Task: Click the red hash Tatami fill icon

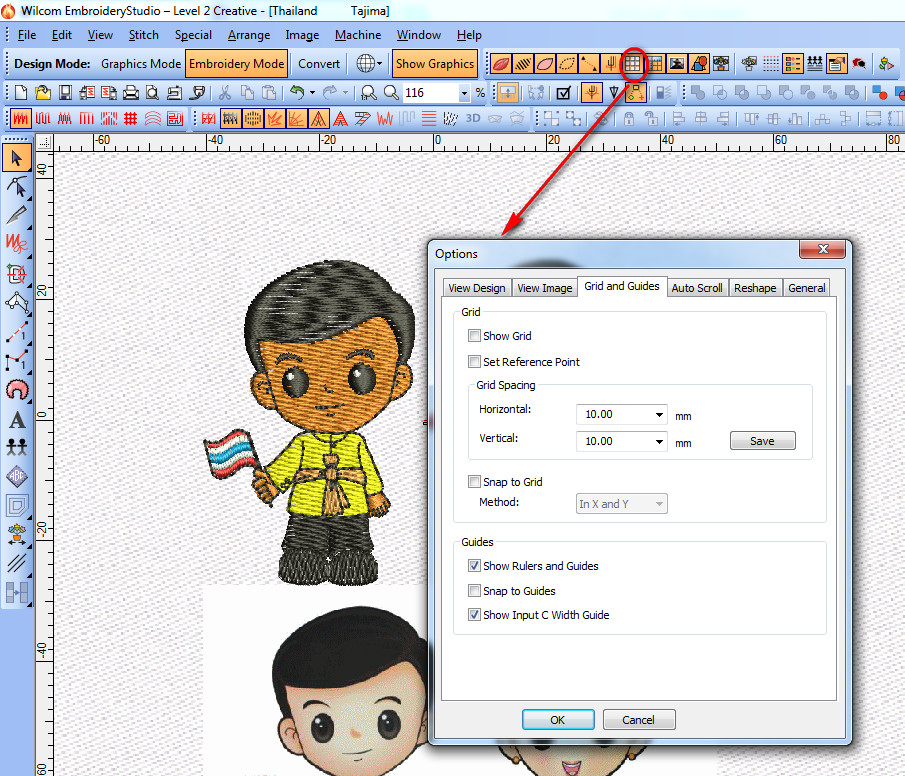Action: click(x=130, y=119)
